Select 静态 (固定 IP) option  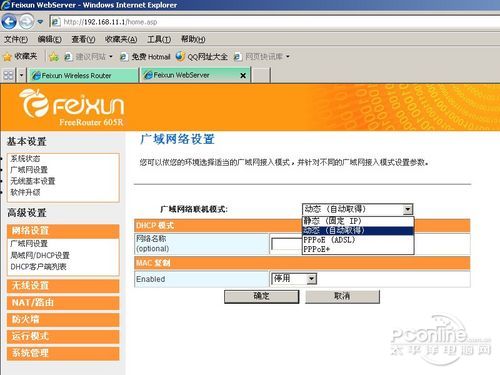[358, 221]
